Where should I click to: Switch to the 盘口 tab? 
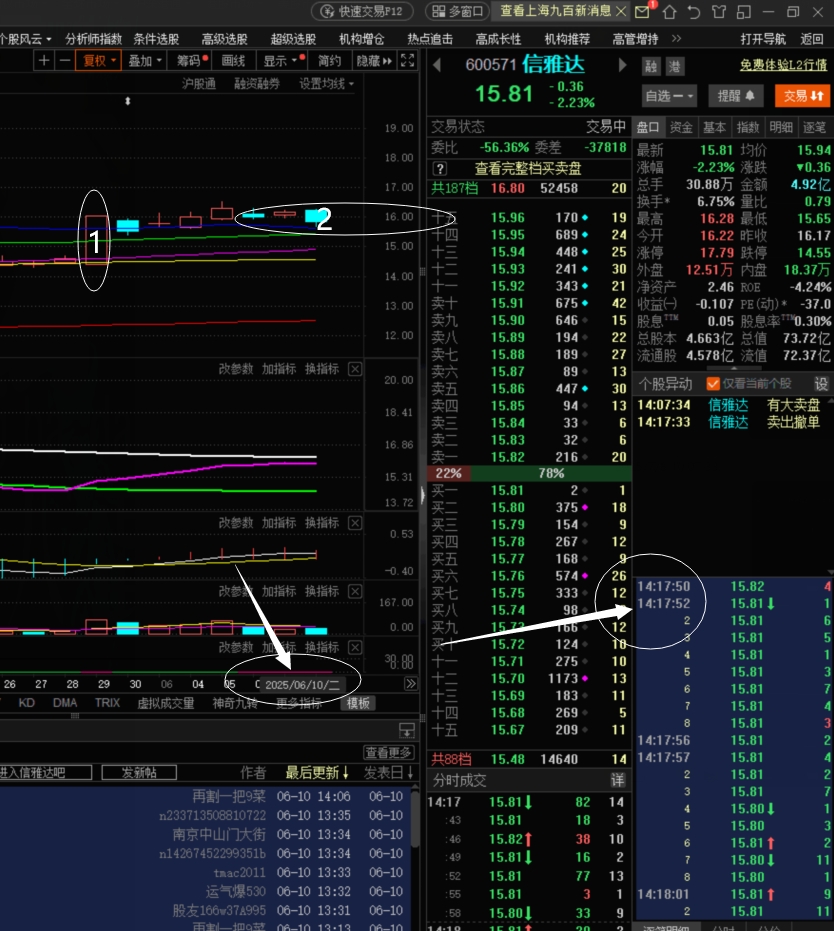[648, 127]
